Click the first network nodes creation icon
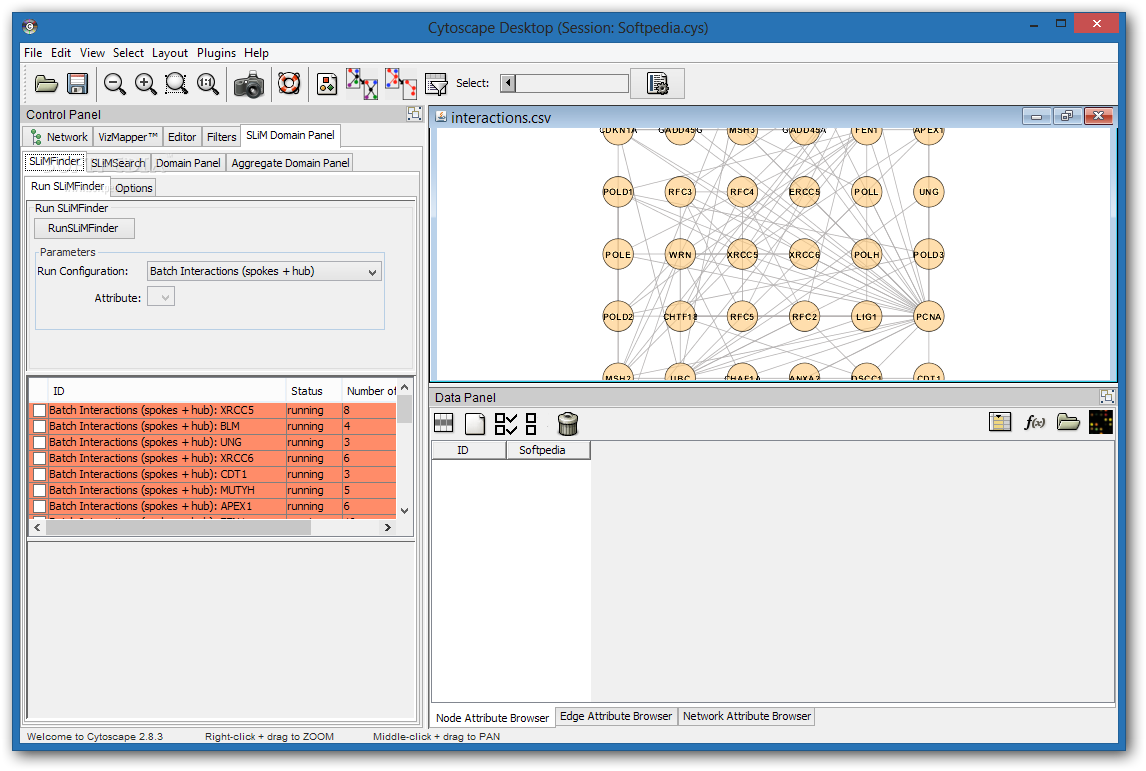Viewport: 1146px width, 771px height. point(362,84)
